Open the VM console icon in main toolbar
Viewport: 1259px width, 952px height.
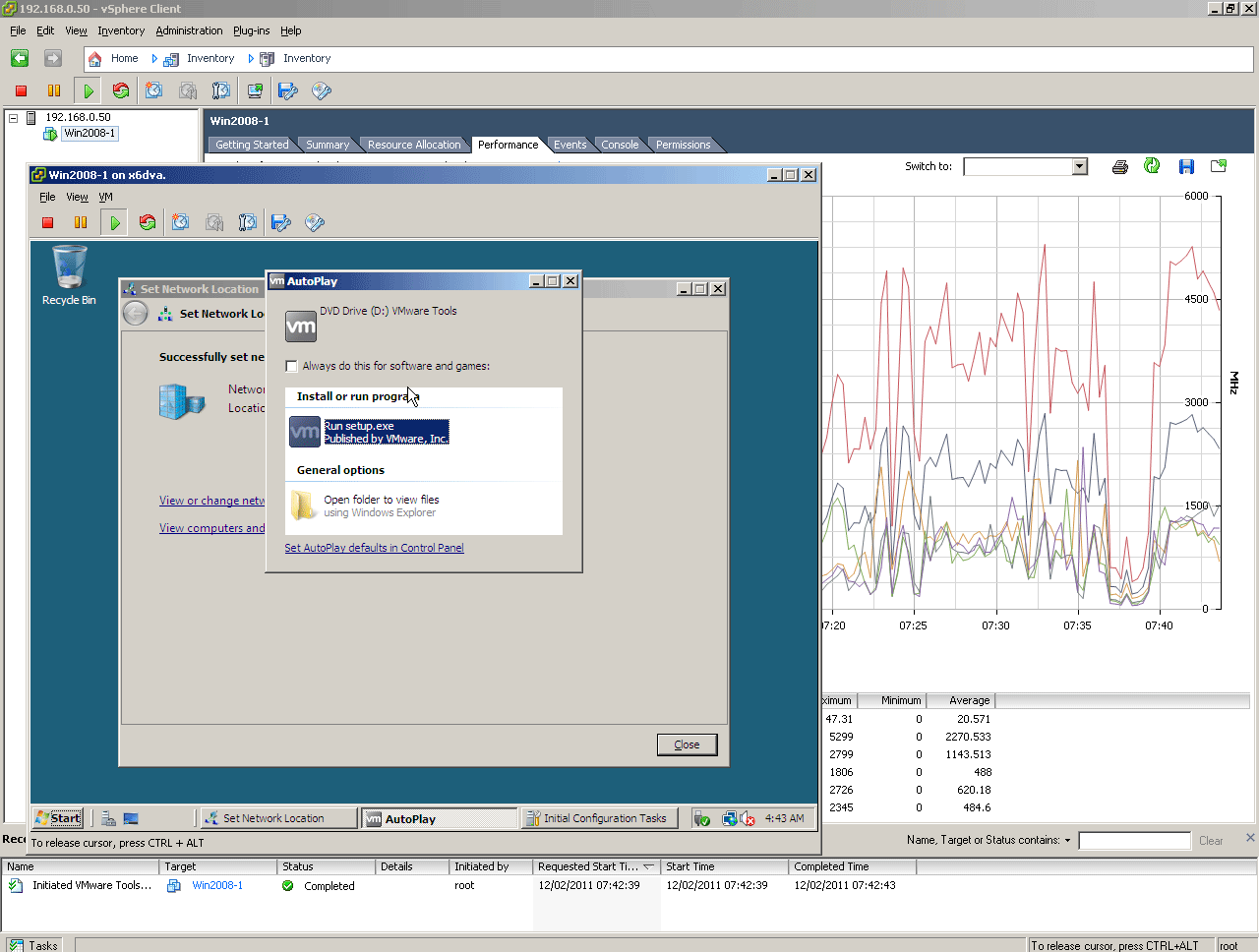pos(255,90)
